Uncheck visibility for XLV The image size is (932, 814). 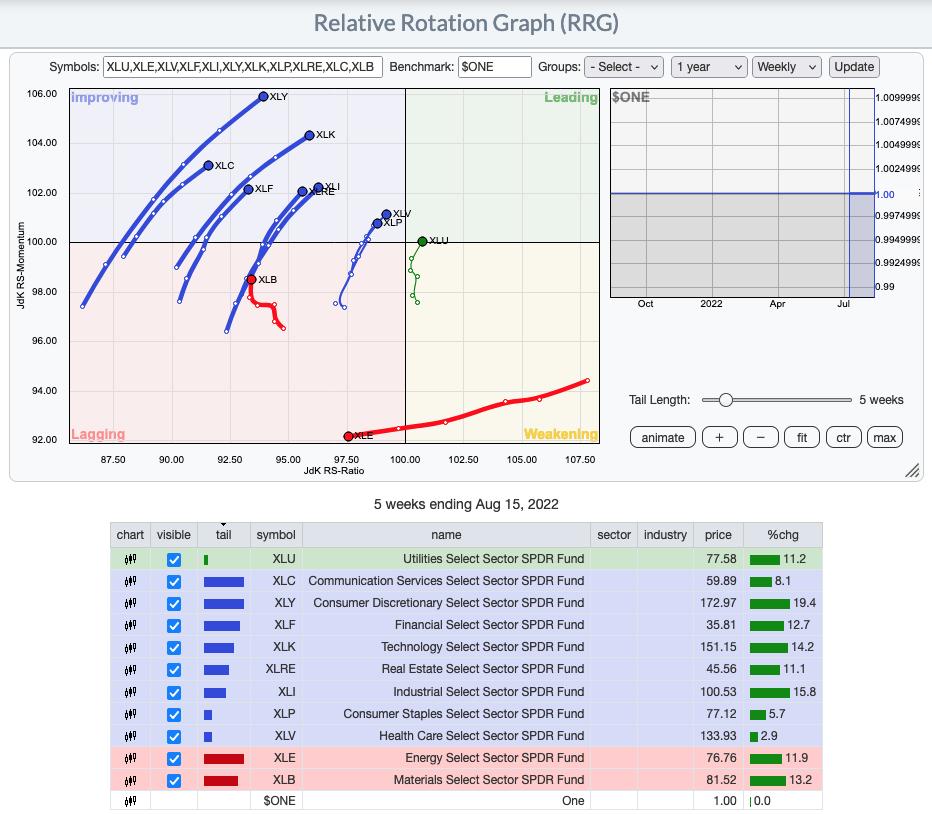pos(174,737)
